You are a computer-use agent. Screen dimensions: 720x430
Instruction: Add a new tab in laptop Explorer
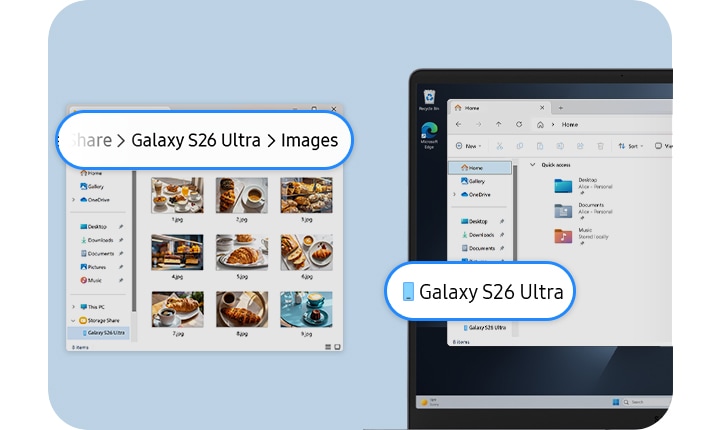[x=561, y=108]
